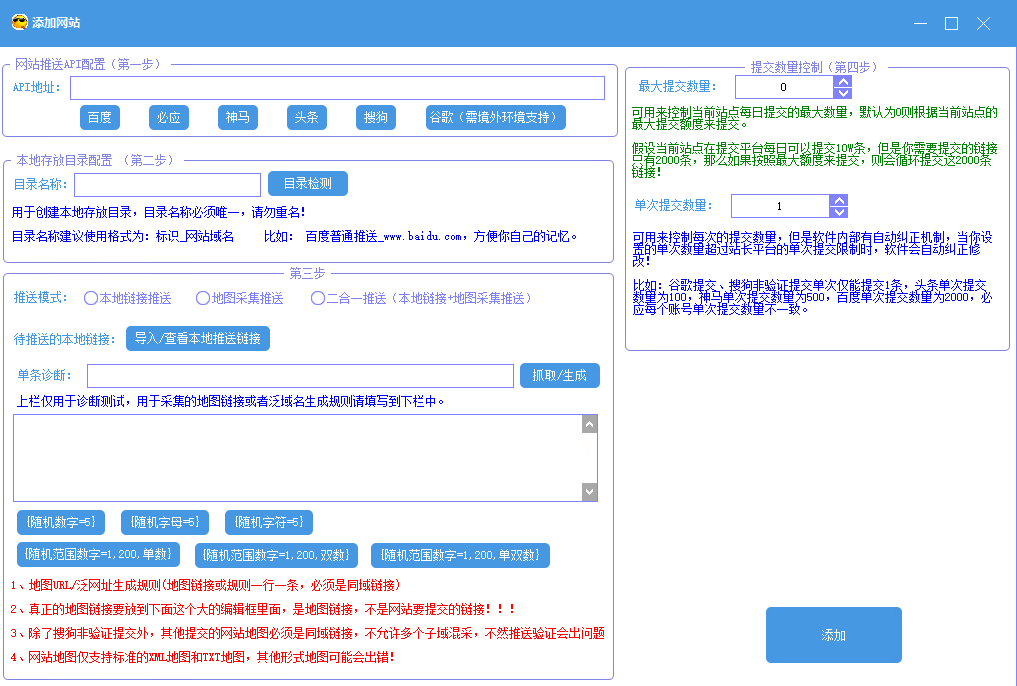Click the 抓取/生成 button

tap(560, 375)
